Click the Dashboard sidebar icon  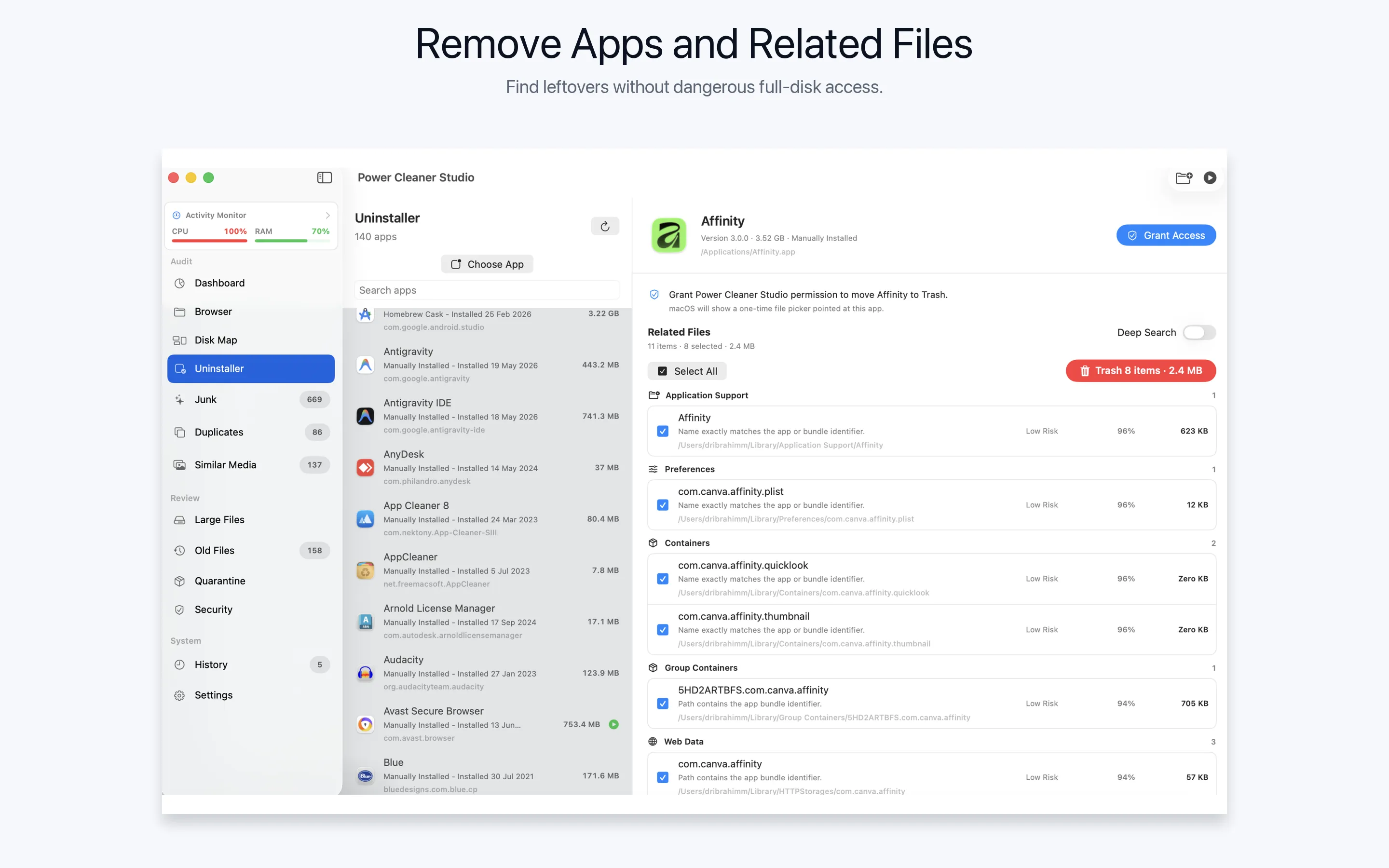click(x=179, y=283)
